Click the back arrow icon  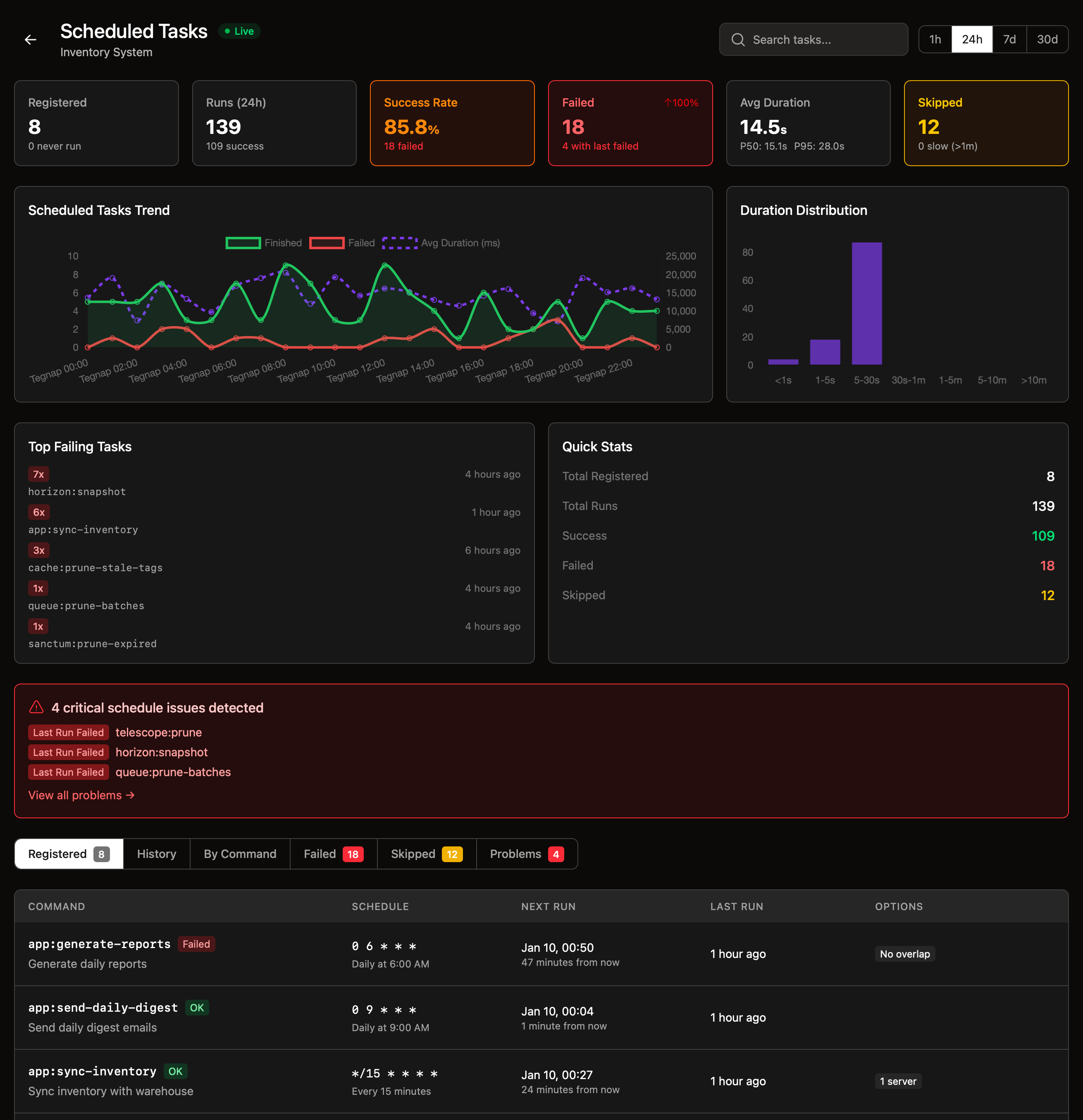[30, 39]
